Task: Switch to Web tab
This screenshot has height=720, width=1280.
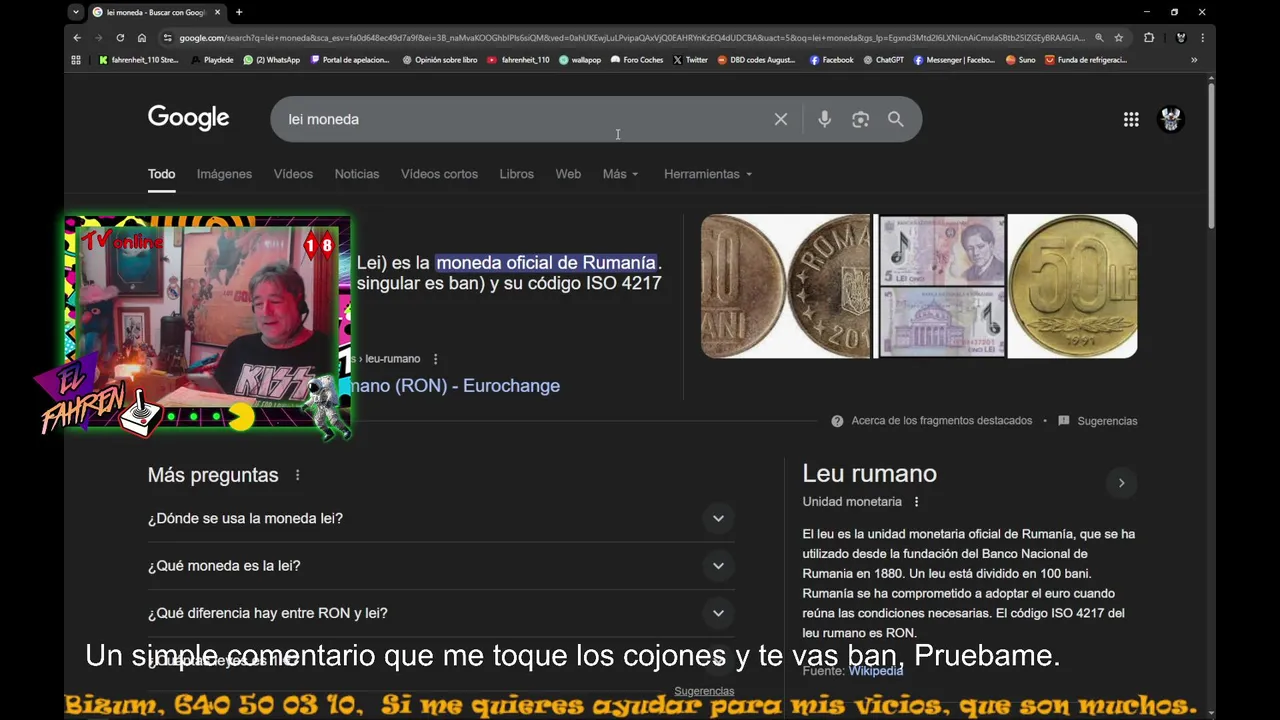Action: coord(568,174)
